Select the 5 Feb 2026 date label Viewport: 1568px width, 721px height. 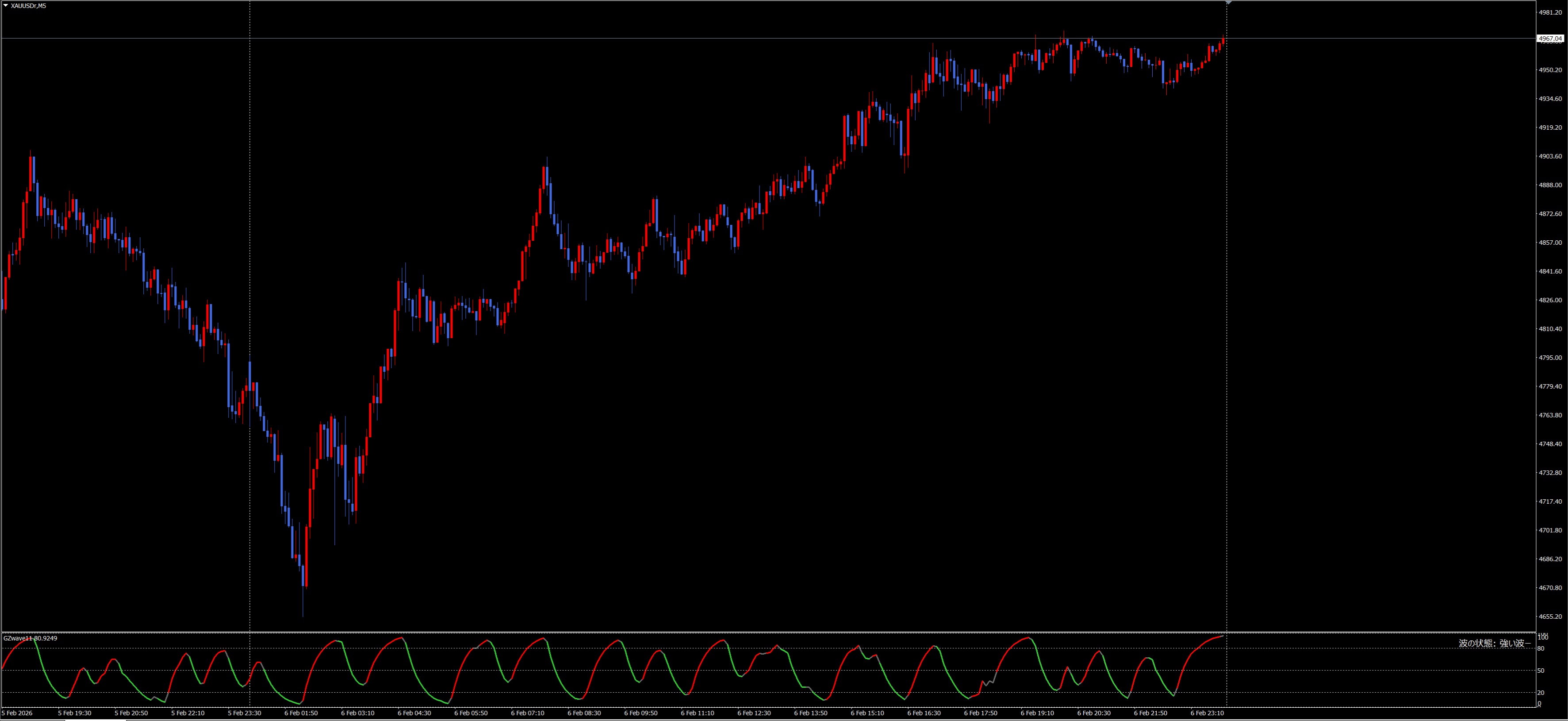(17, 713)
